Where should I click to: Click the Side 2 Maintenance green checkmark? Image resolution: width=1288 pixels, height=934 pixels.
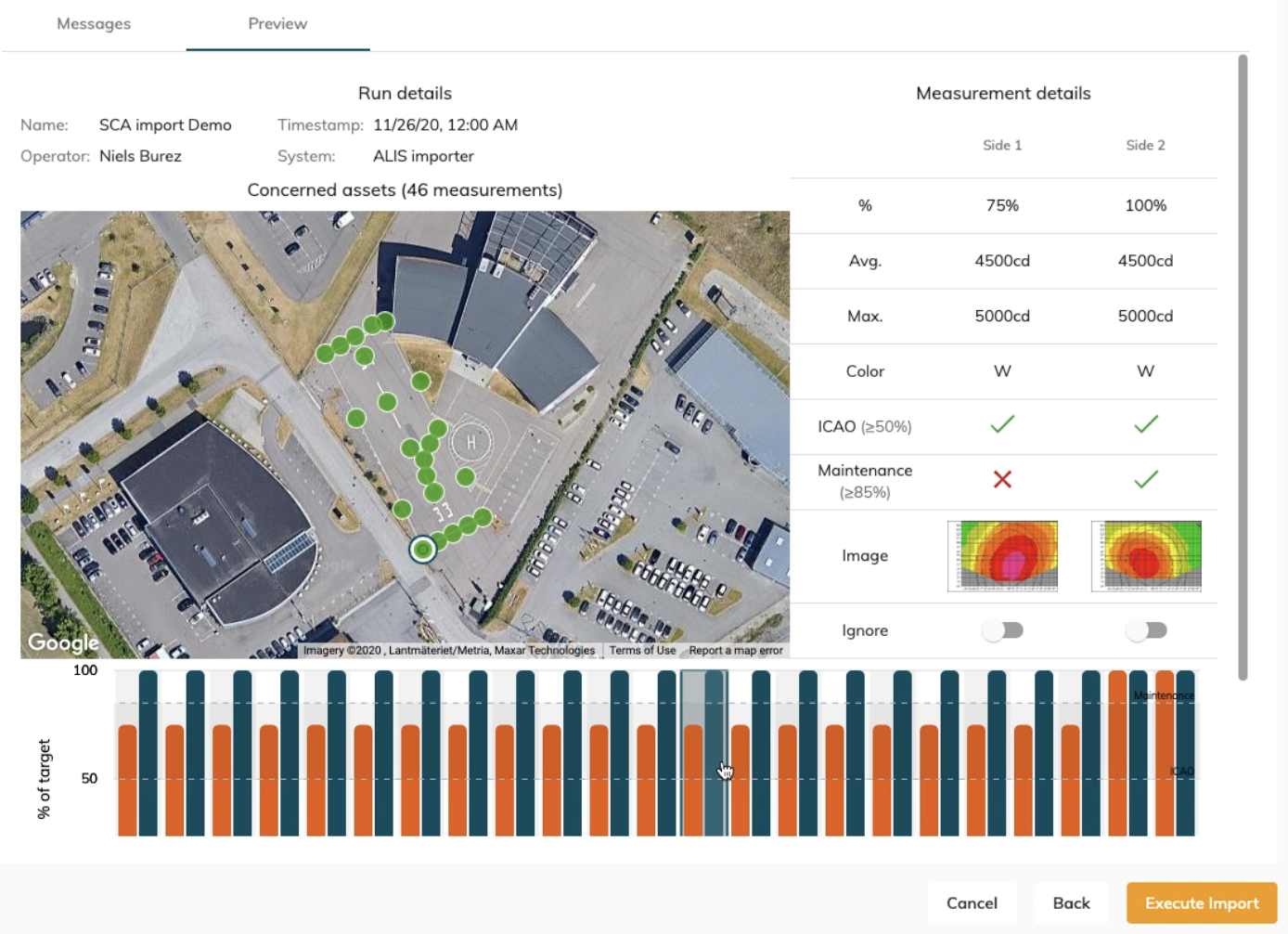click(x=1146, y=480)
